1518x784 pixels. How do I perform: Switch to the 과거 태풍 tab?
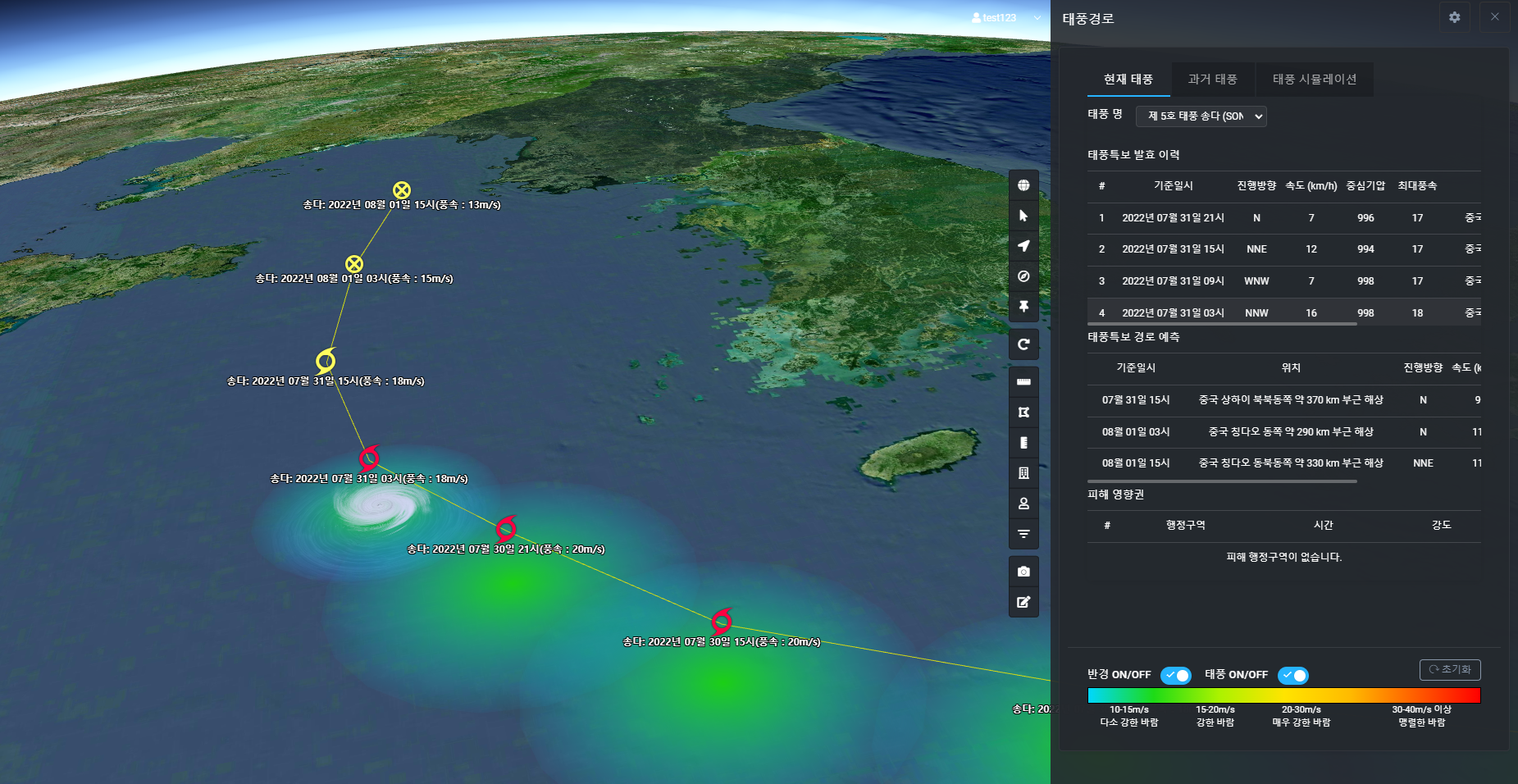[1212, 80]
